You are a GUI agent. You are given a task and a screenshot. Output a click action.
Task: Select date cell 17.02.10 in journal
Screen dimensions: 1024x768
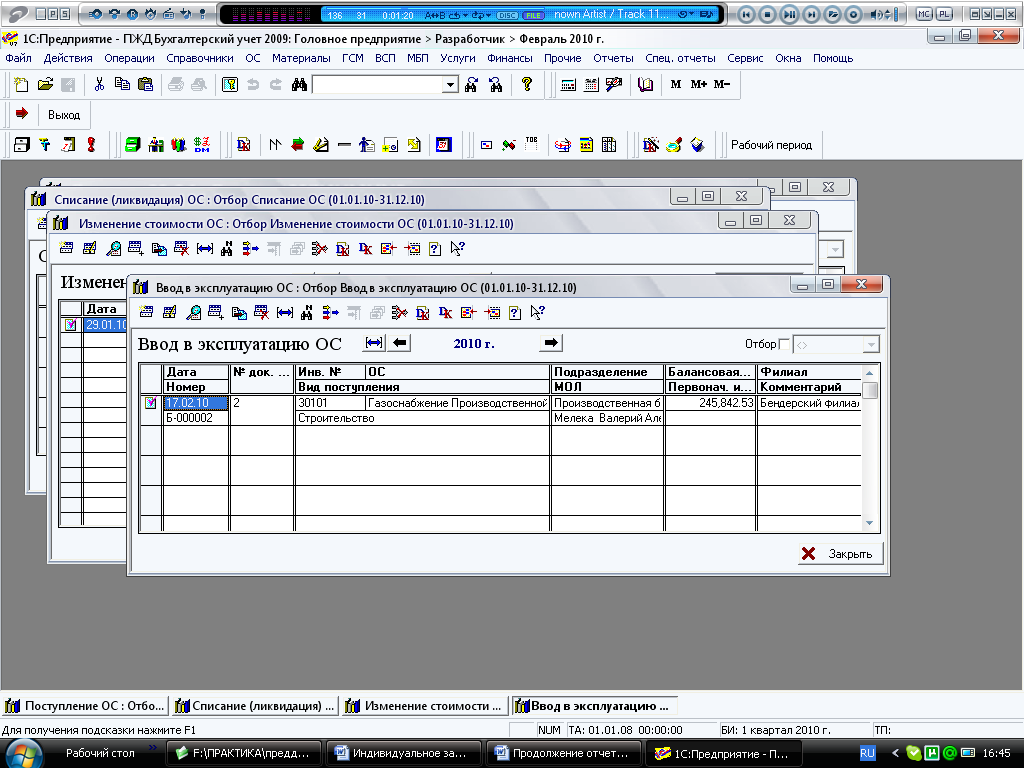(196, 403)
